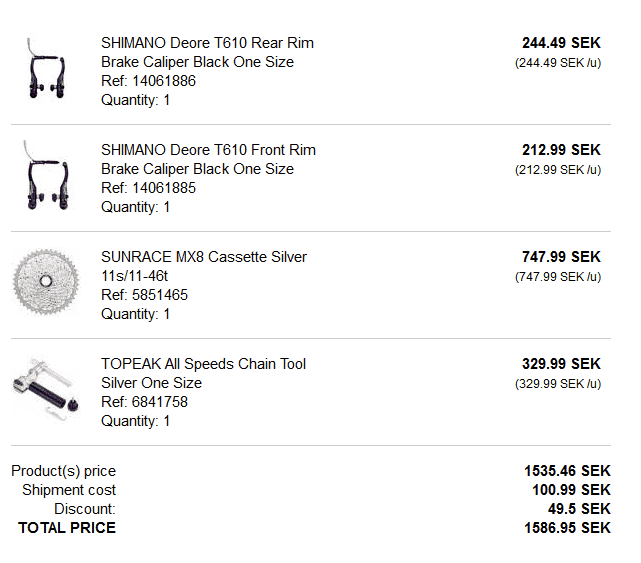Select the total price 1586.95 SEK
The image size is (641, 563).
567,528
